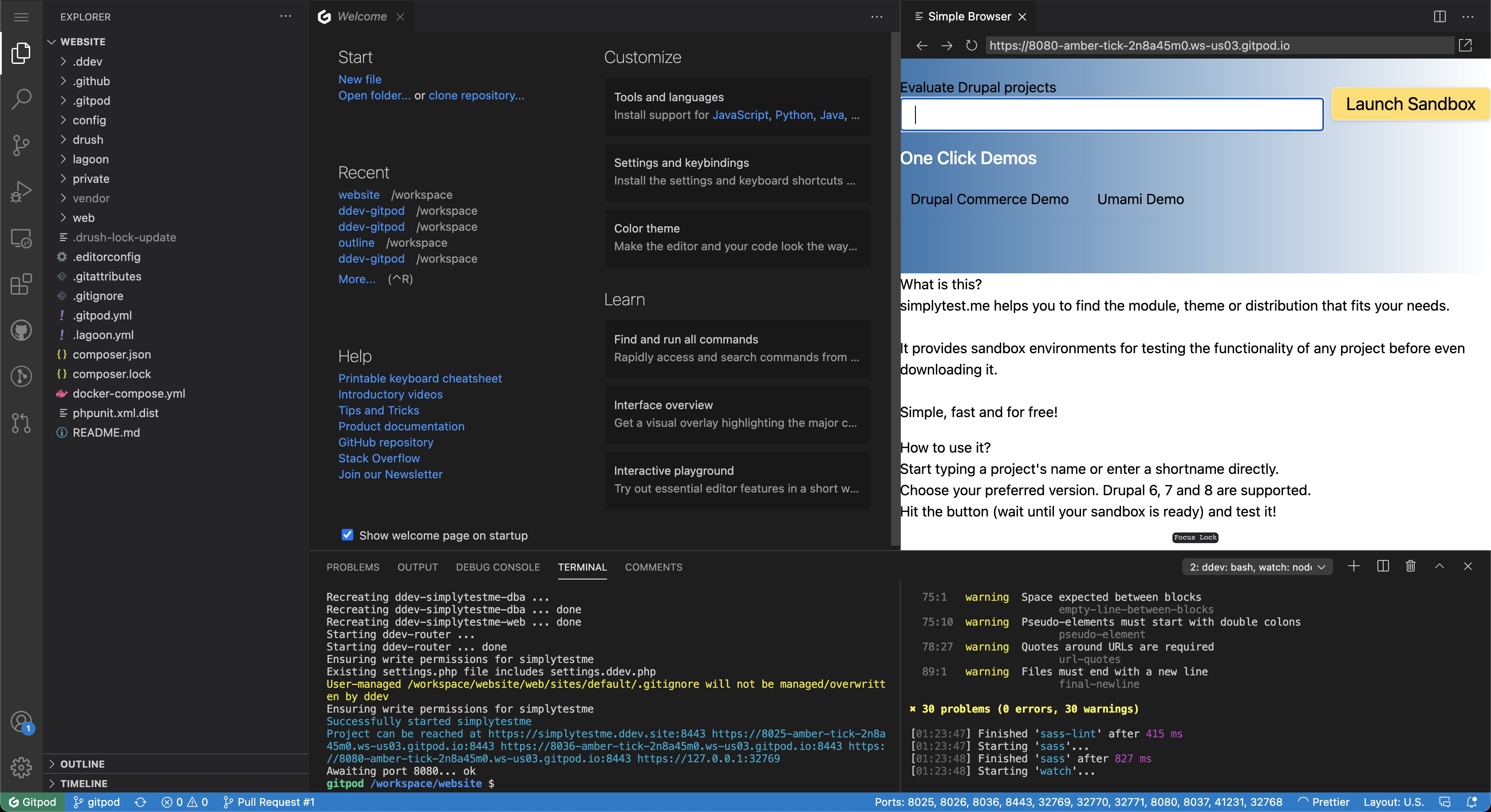Open the Remote Explorer view
This screenshot has height=812, width=1491.
pos(21,238)
